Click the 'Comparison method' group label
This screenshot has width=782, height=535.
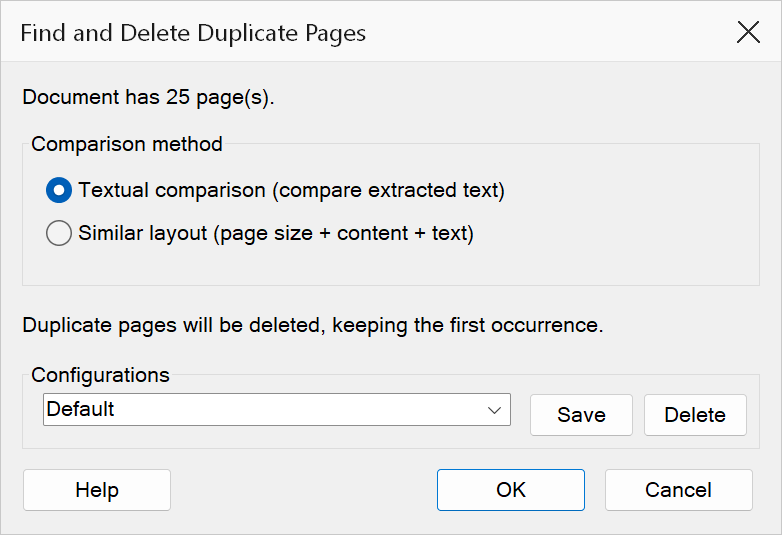[x=127, y=144]
